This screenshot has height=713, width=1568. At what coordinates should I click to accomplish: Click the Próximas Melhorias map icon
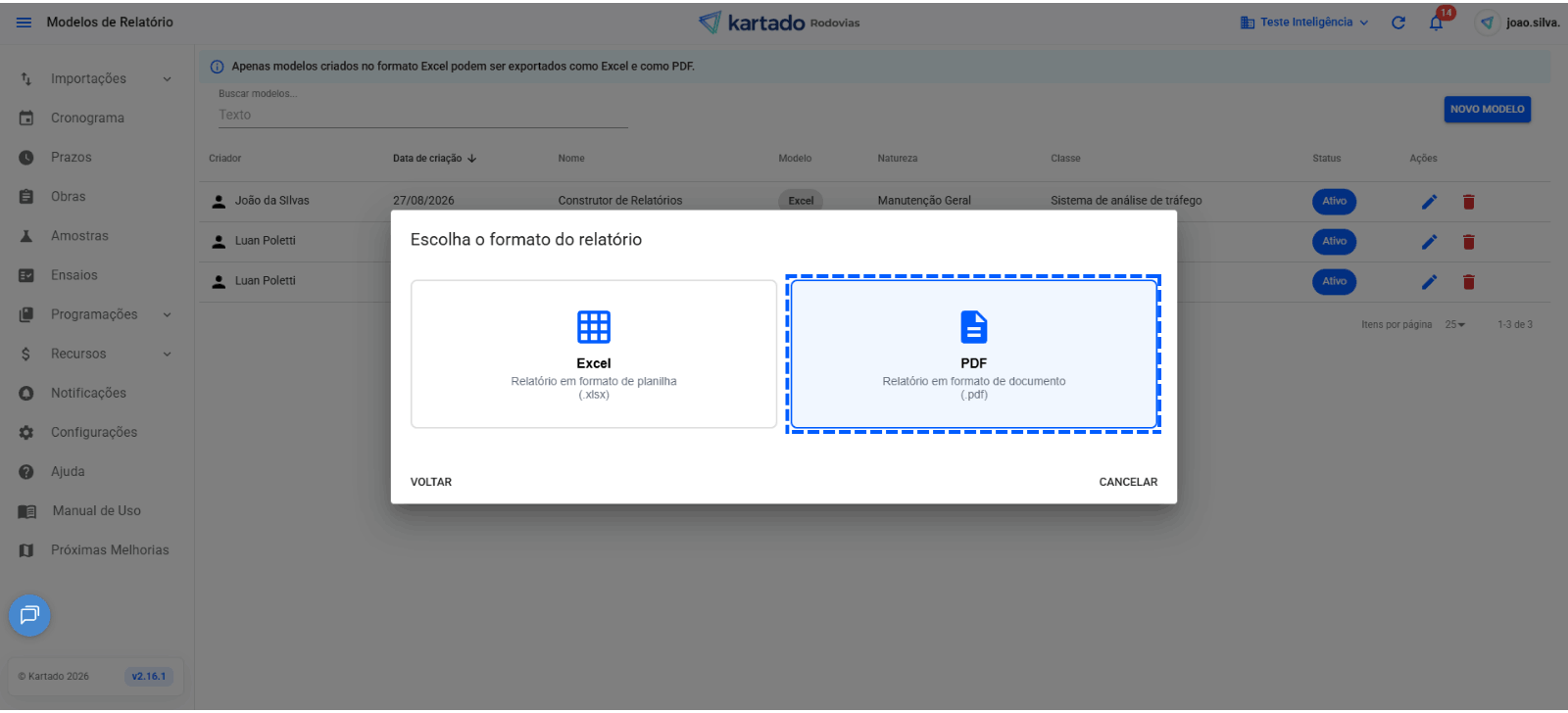click(x=26, y=550)
